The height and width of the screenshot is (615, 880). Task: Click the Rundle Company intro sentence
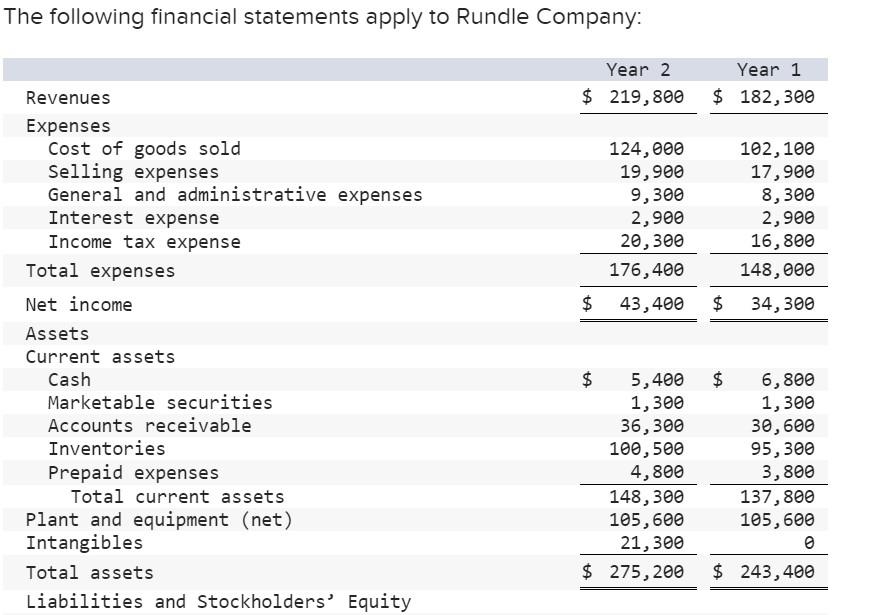pos(322,17)
